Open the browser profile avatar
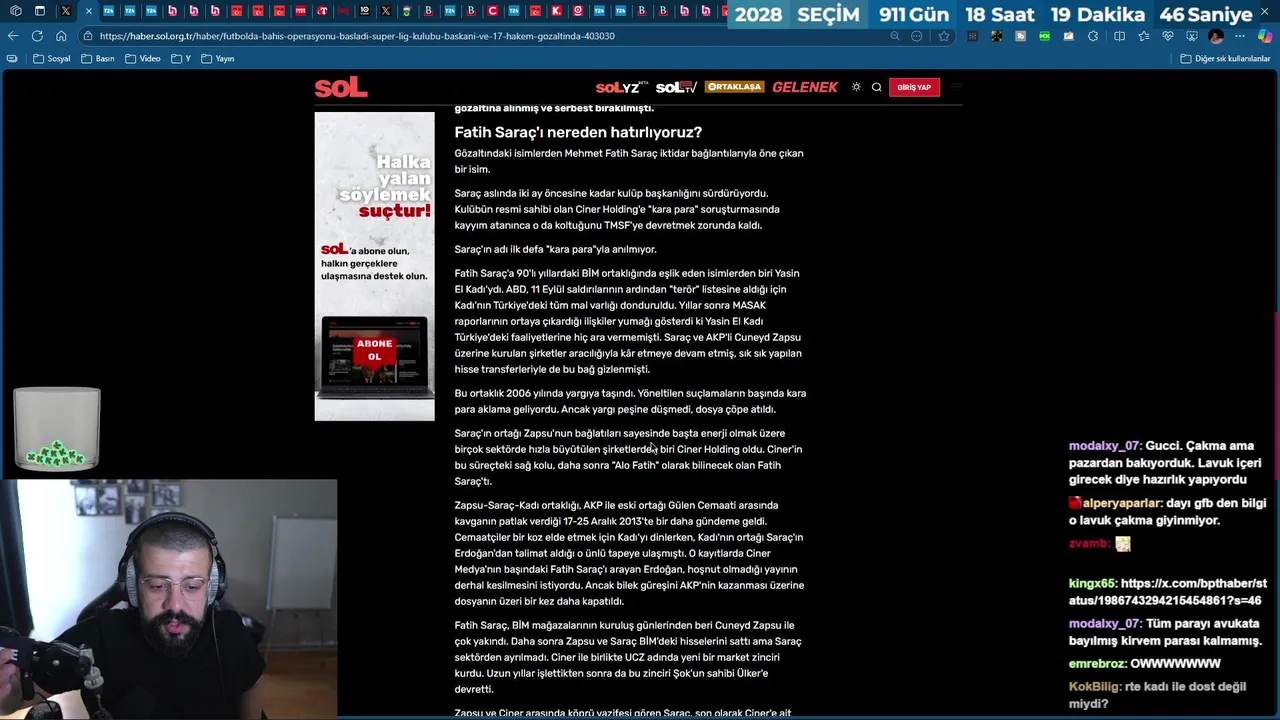Image resolution: width=1280 pixels, height=720 pixels. (x=1216, y=36)
